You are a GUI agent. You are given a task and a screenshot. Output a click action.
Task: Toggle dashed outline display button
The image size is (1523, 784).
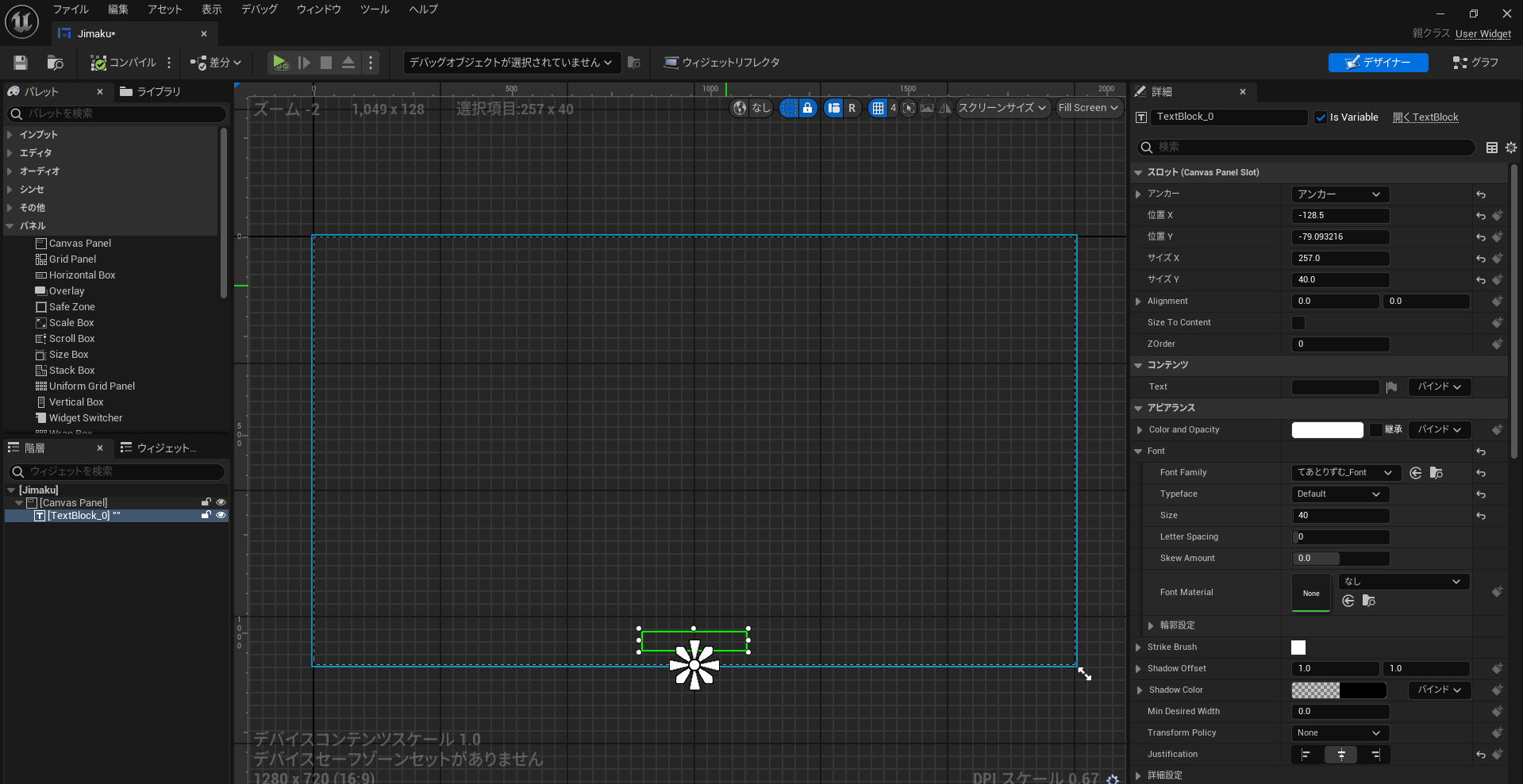(x=789, y=108)
